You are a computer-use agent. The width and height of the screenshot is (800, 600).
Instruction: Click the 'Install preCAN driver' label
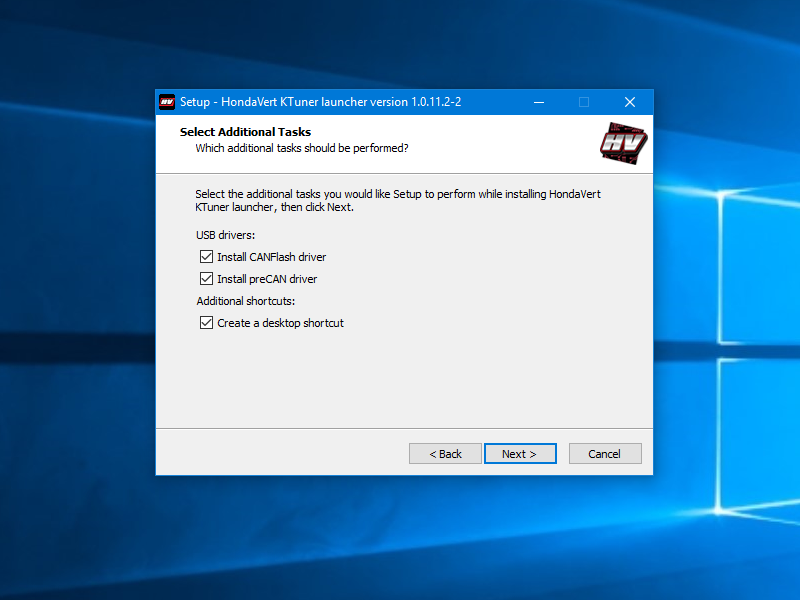[x=267, y=279]
